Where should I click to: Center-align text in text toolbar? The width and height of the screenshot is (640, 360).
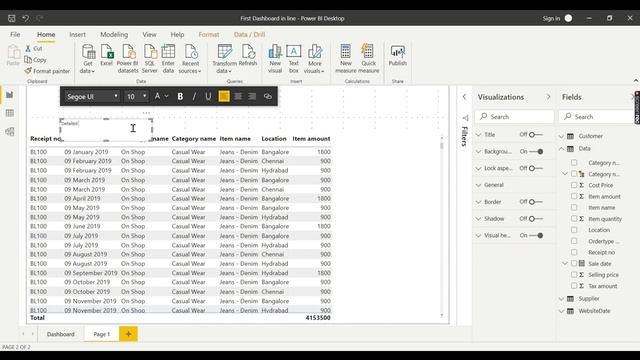coord(238,96)
